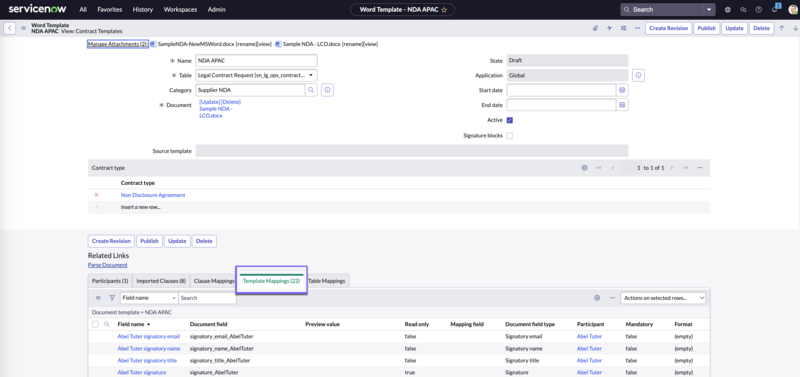Go to previous record with up arrow
The width and height of the screenshot is (800, 377).
point(781,28)
